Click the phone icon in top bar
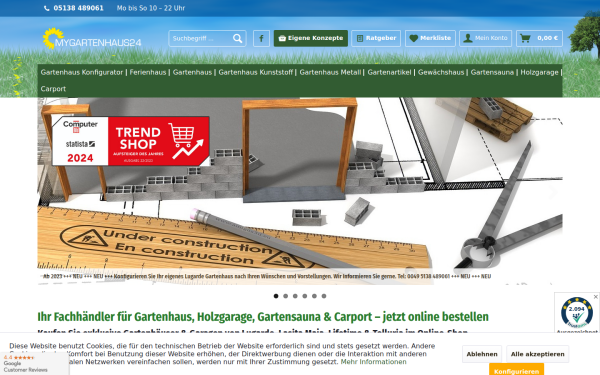Screen dimensions: 600x375 click(x=46, y=8)
